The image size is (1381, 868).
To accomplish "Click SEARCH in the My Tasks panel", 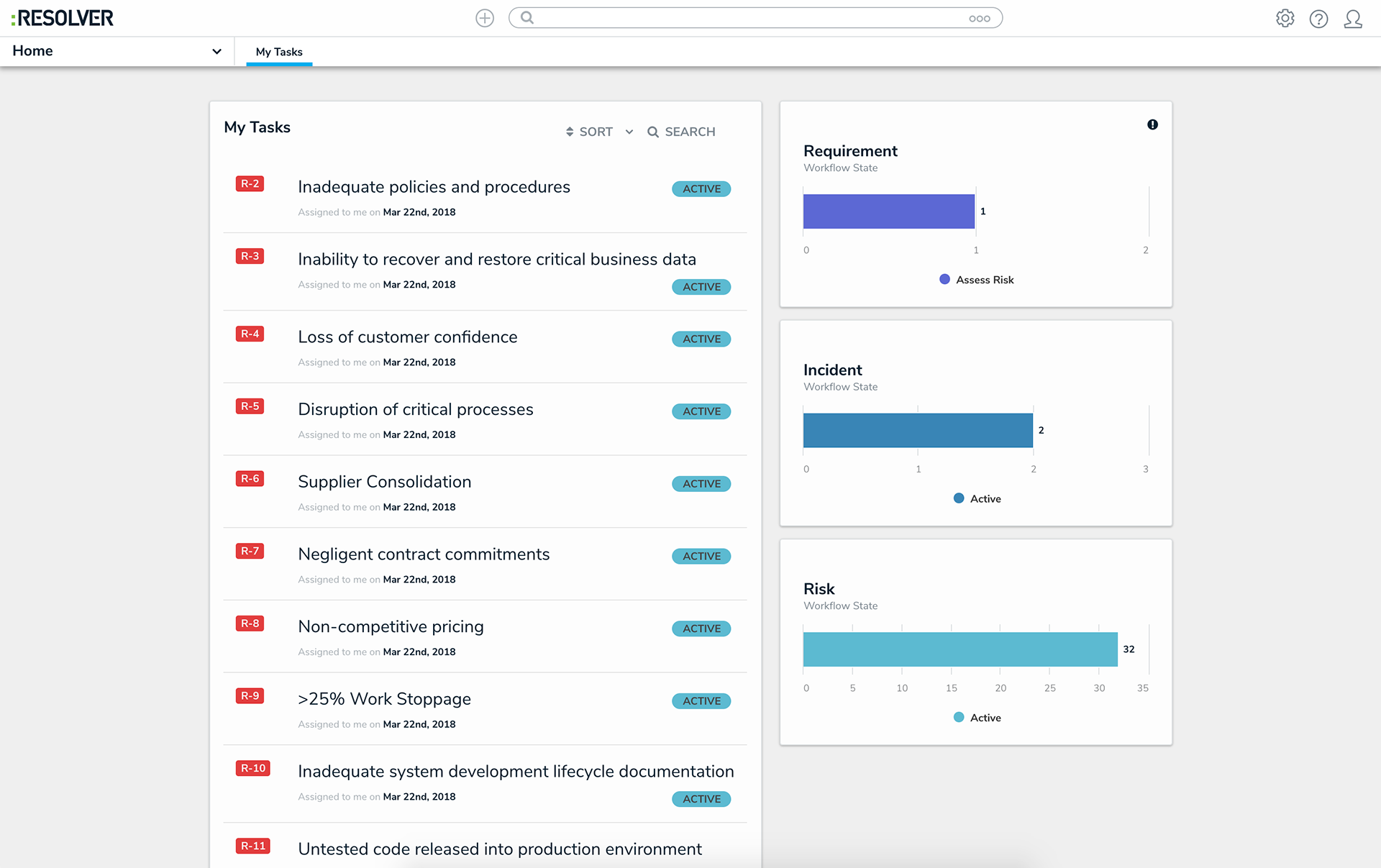I will [681, 132].
